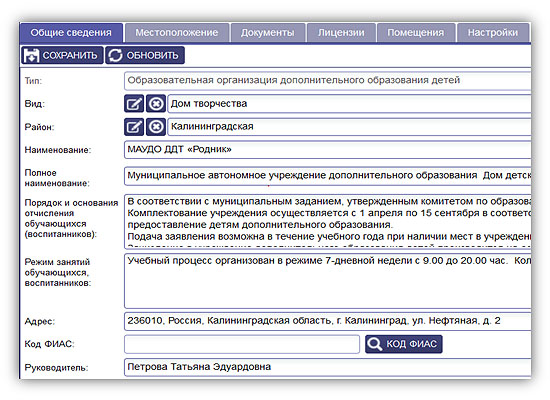
Task: Click the Вид: field label
Action: point(34,104)
